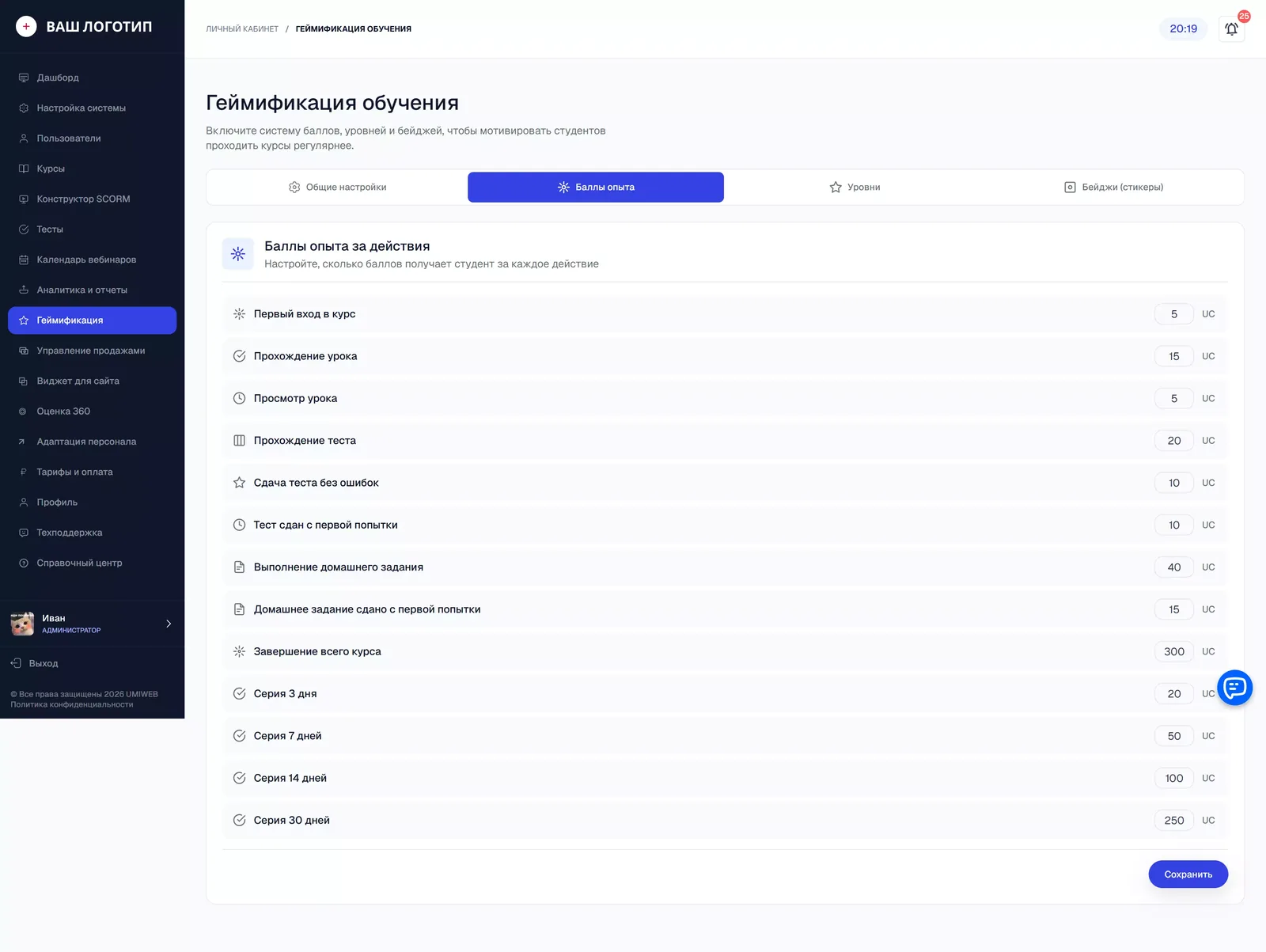
Task: Open Адаптация персонала
Action: pyautogui.click(x=92, y=442)
